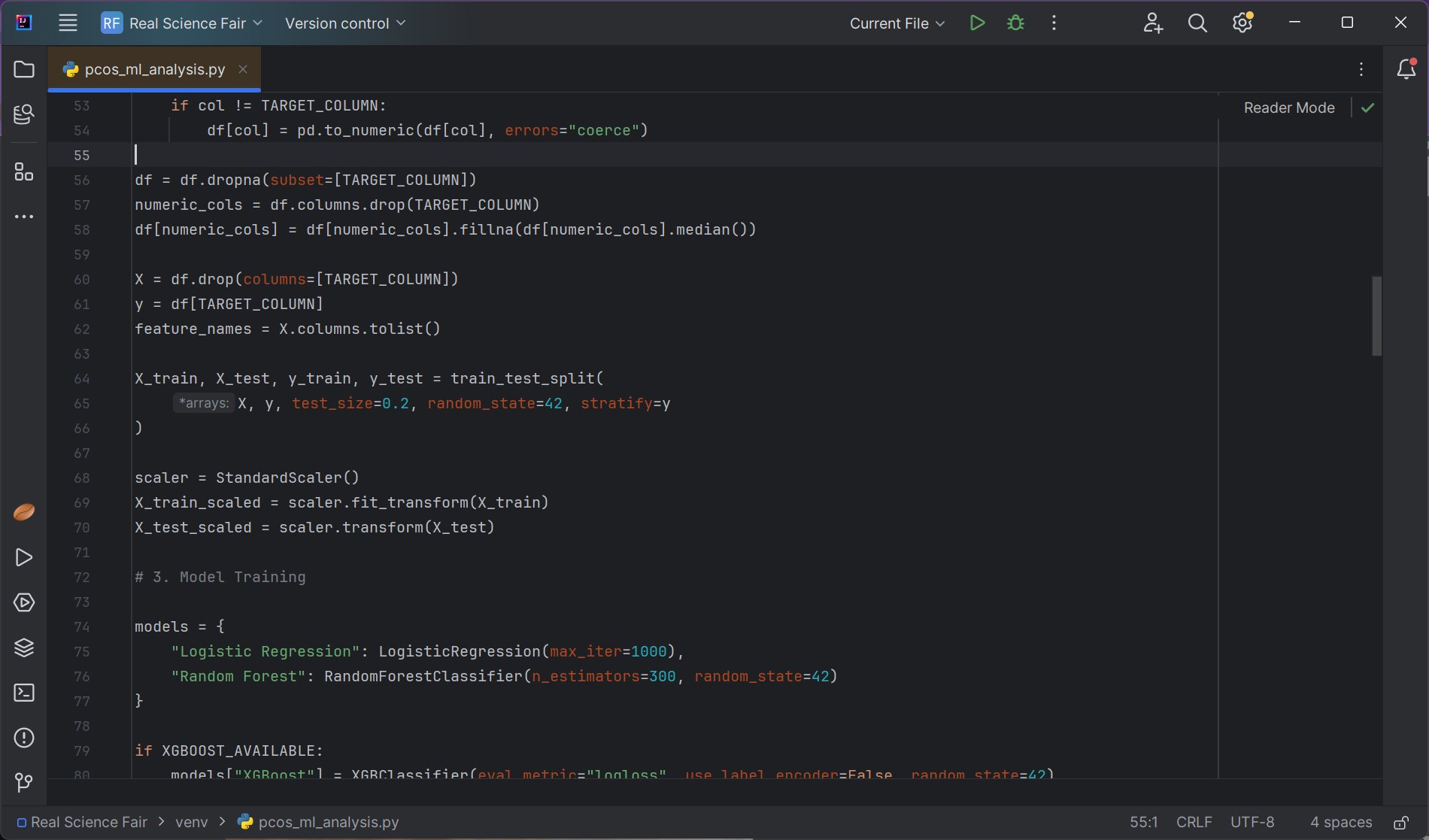Toggle file read-only lock in status bar

(1400, 823)
